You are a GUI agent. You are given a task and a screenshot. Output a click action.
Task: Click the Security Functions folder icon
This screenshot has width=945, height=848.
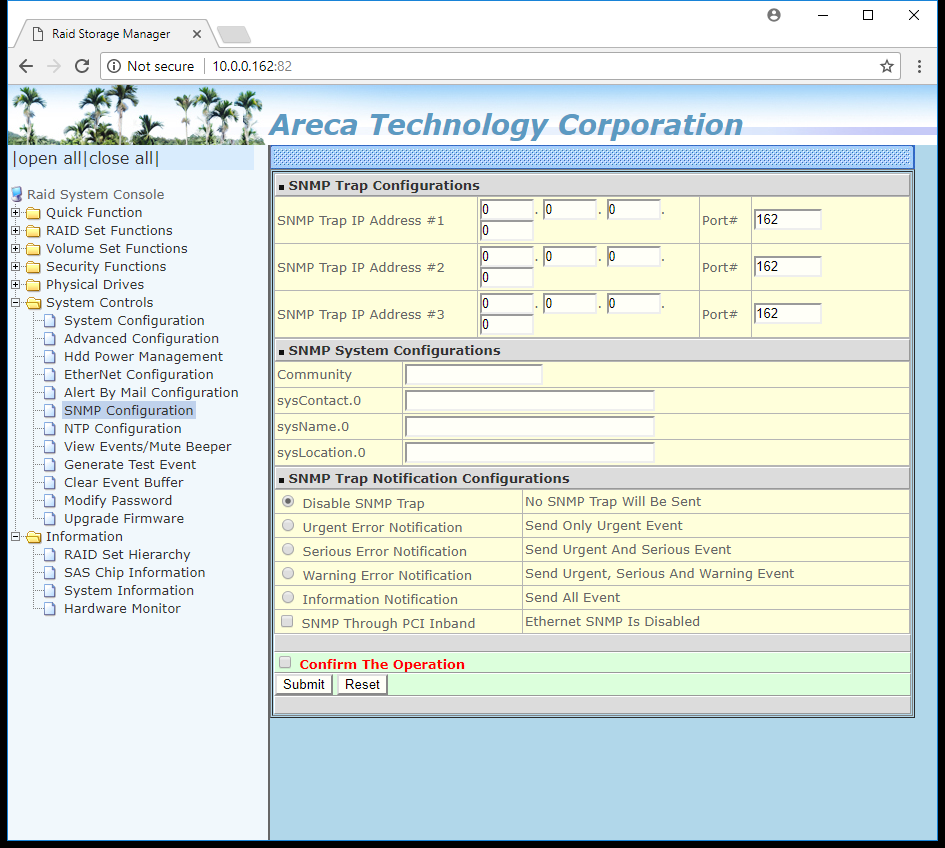coord(34,267)
